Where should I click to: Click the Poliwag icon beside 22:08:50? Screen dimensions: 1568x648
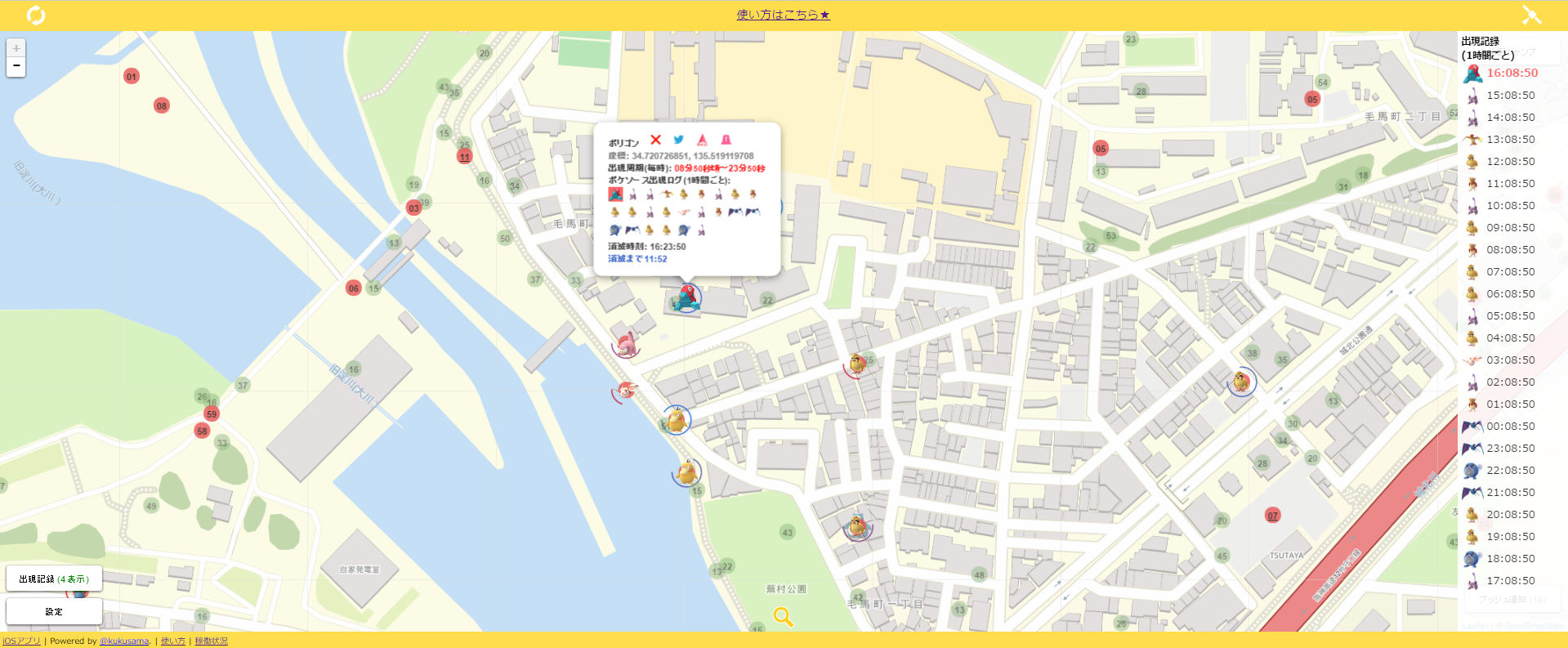click(x=1472, y=470)
